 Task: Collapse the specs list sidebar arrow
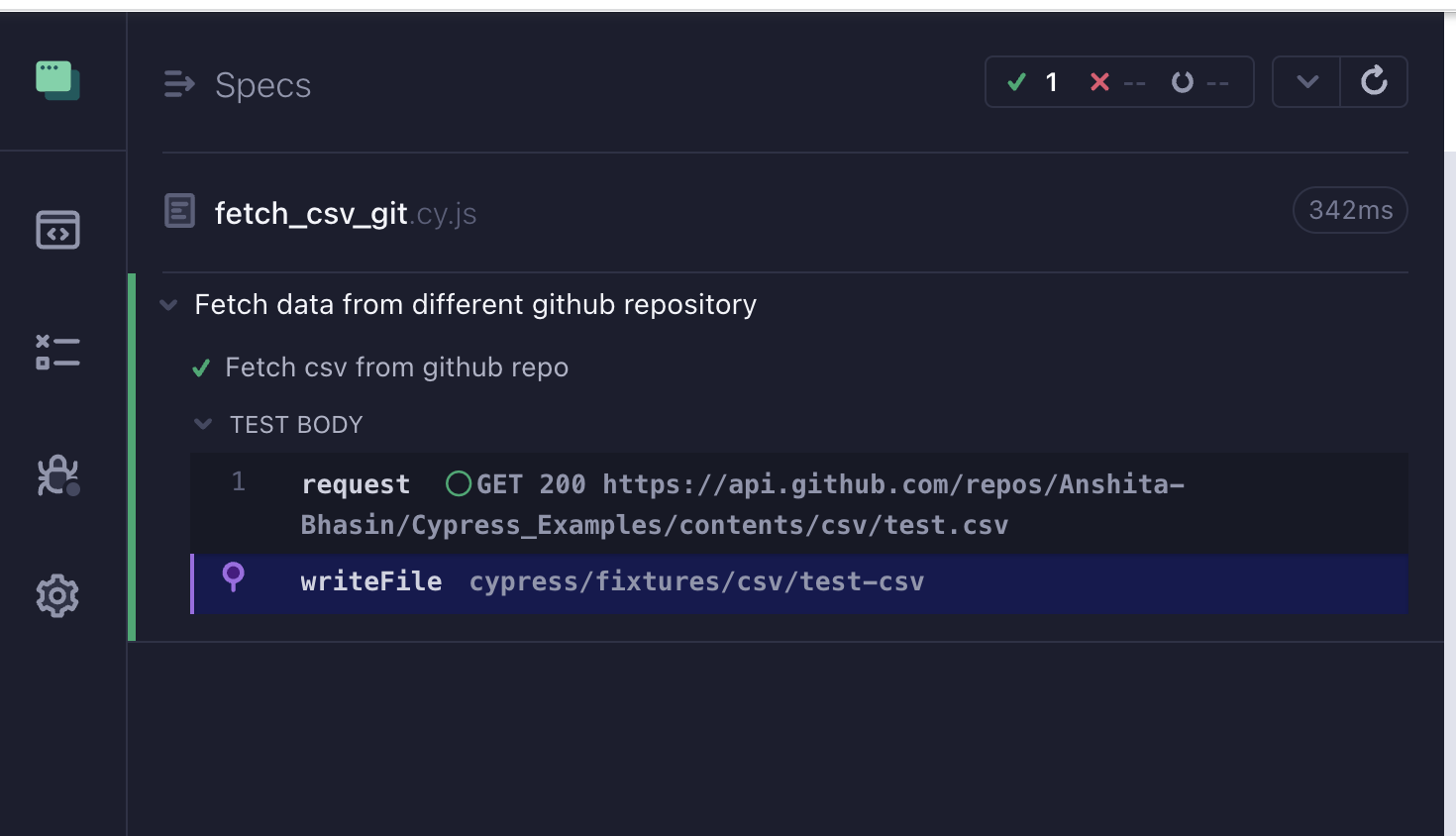(179, 84)
